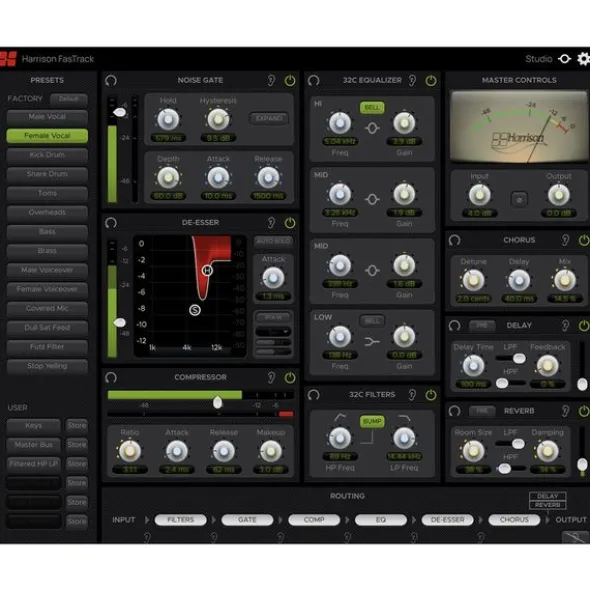Reset the Noise Gate module
Viewport: 590px width, 591px height.
point(111,80)
